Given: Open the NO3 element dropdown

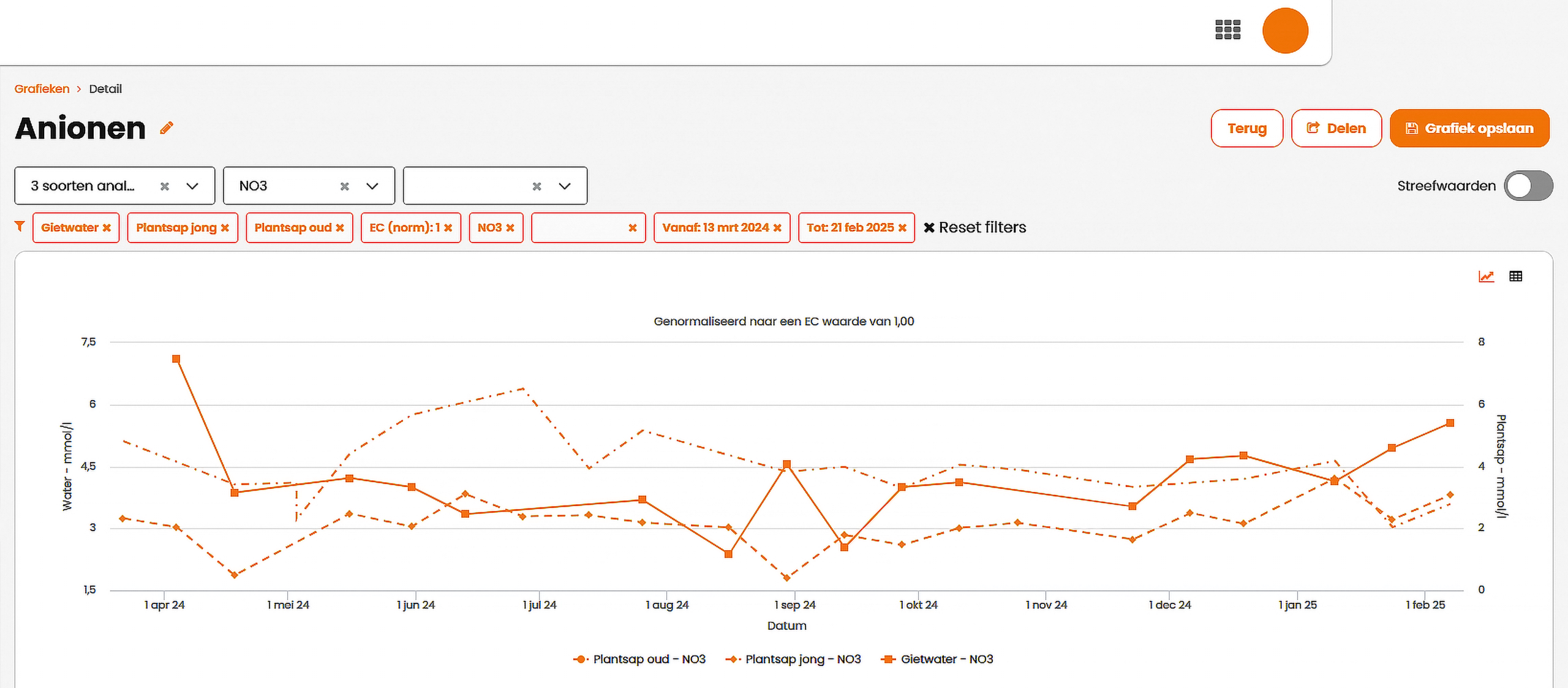Looking at the screenshot, I should [372, 186].
